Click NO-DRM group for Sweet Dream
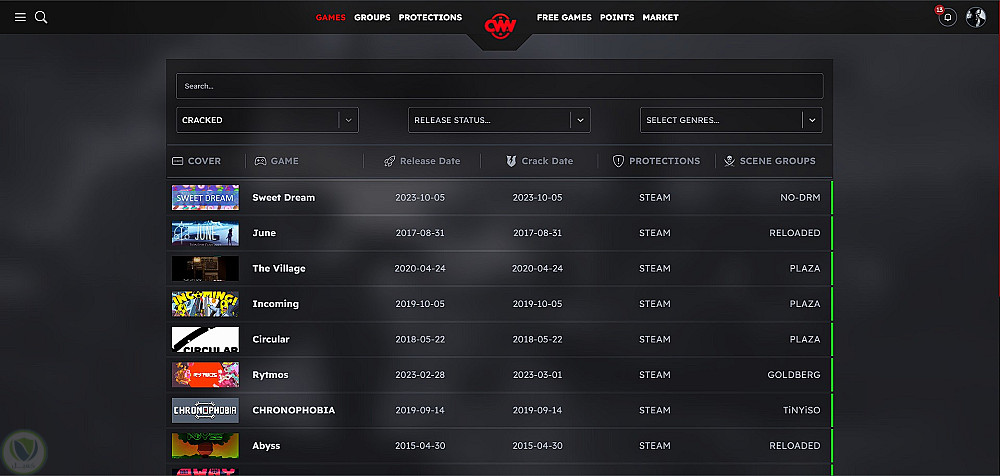The image size is (1000, 476). coord(800,198)
